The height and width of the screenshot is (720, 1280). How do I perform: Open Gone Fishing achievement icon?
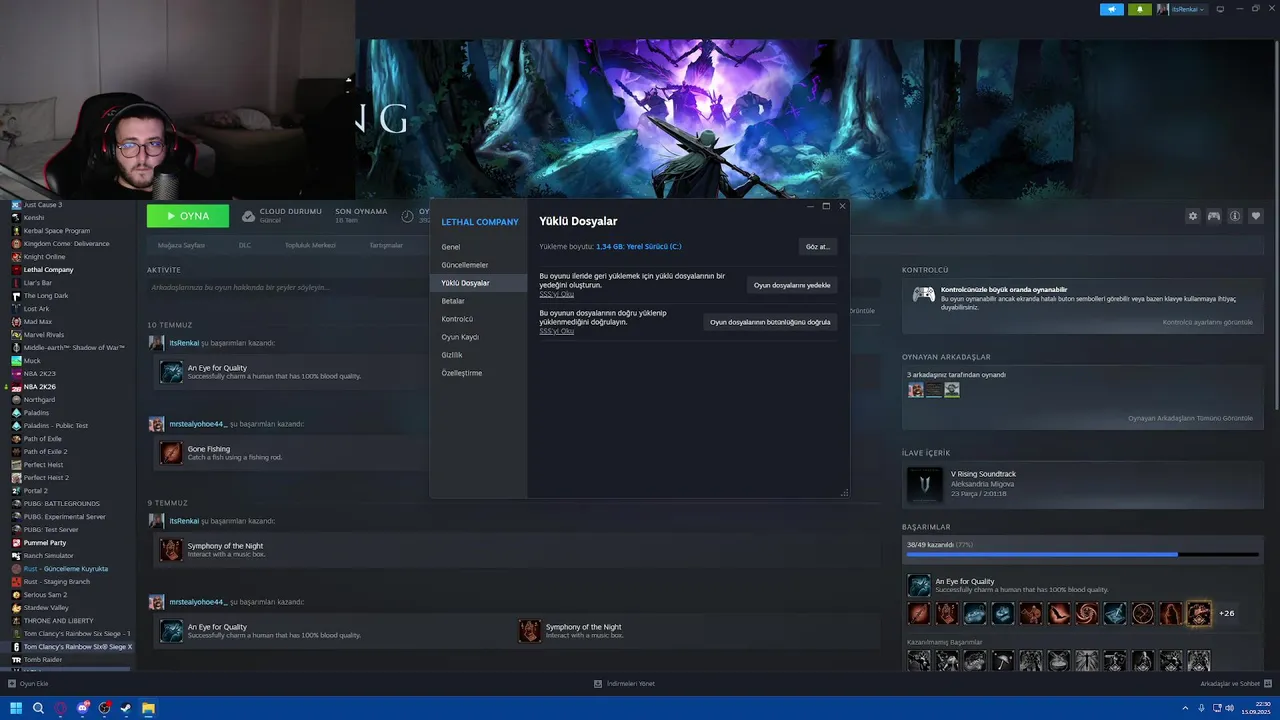coord(171,453)
